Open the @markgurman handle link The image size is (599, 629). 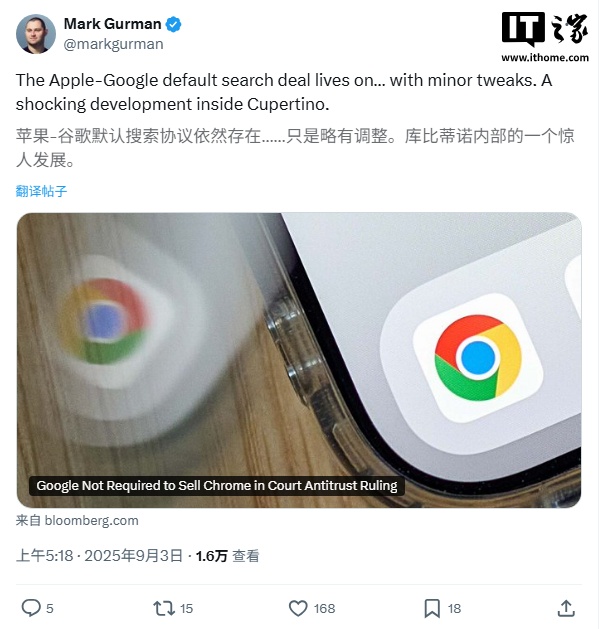114,44
